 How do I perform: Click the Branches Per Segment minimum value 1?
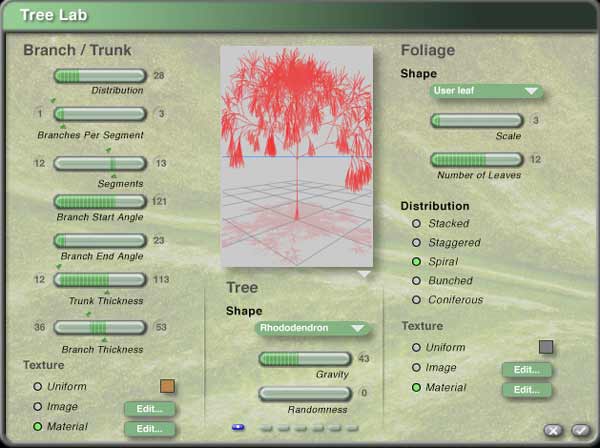[40, 114]
